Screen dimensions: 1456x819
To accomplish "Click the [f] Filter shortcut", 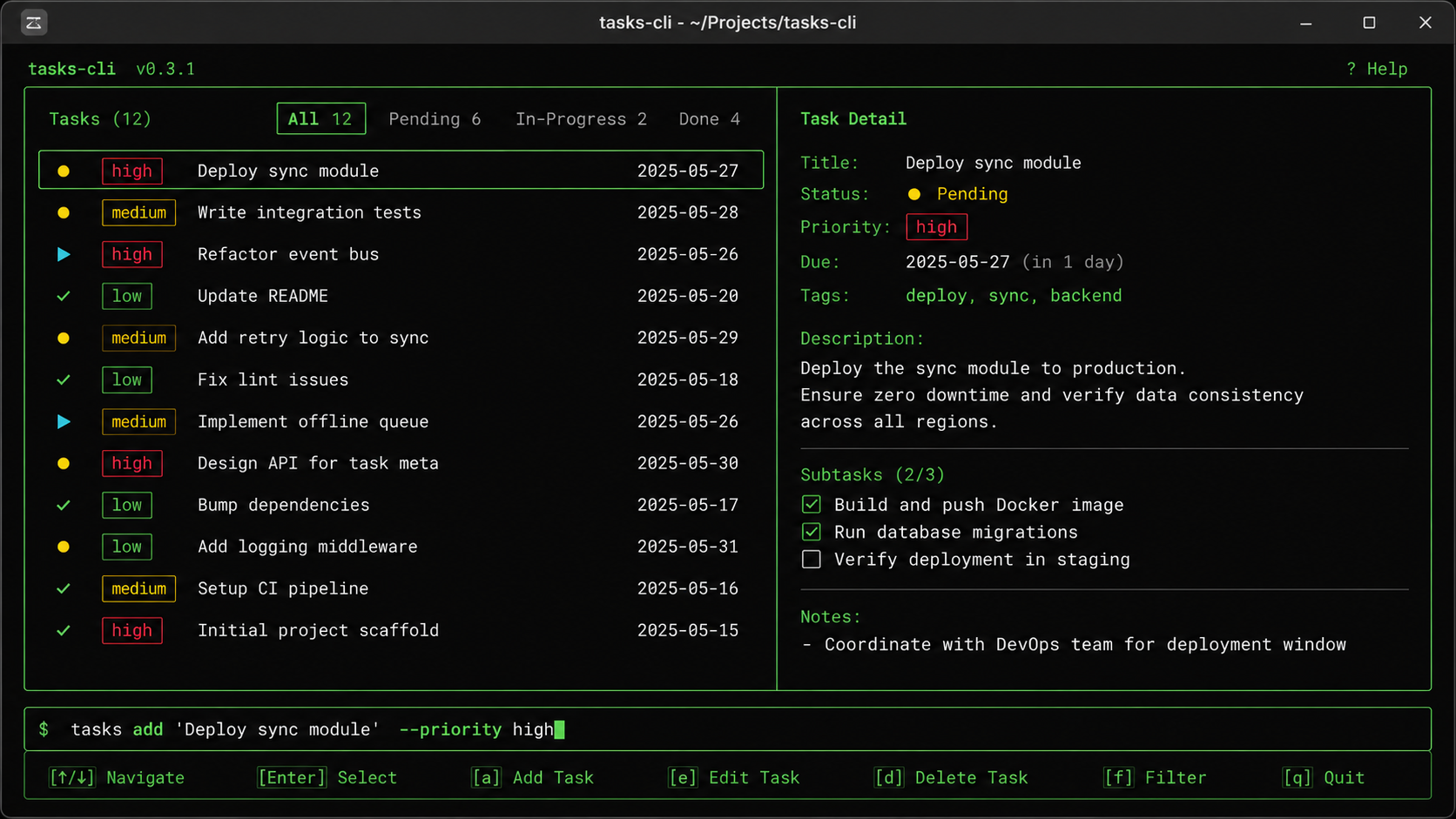I will click(x=1155, y=778).
